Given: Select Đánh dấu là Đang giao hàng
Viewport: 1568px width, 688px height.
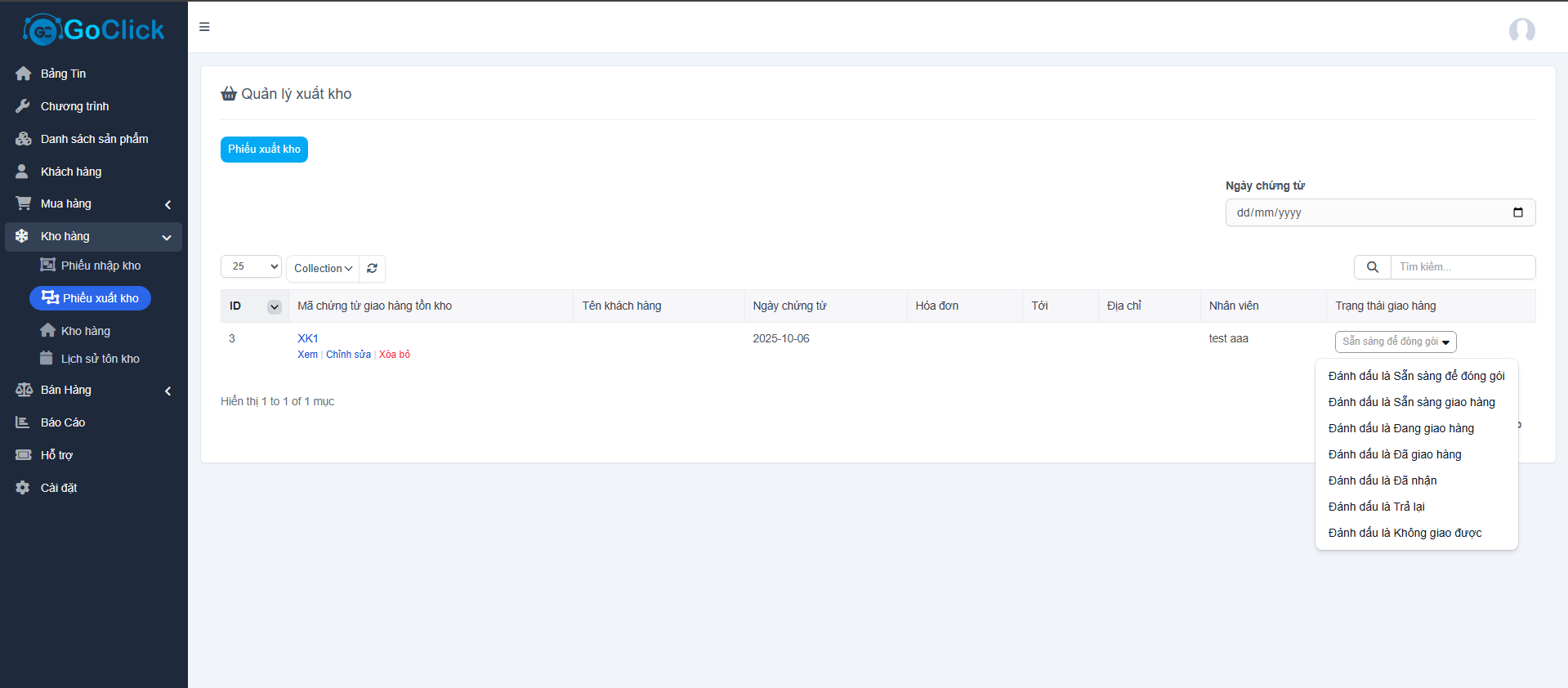Looking at the screenshot, I should 1400,428.
